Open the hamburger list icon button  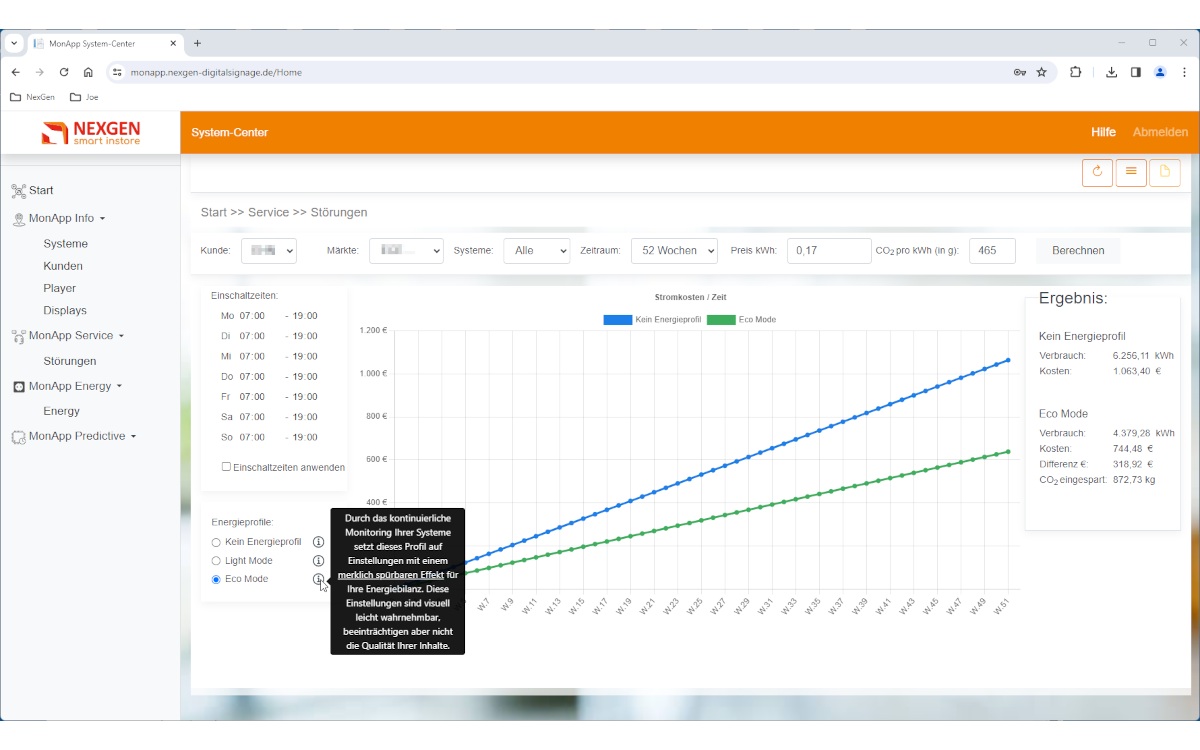[x=1131, y=172]
